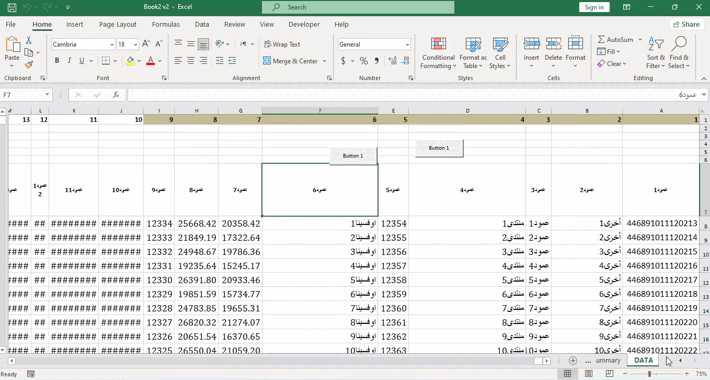The width and height of the screenshot is (710, 380).
Task: Toggle Italic formatting
Action: click(69, 61)
